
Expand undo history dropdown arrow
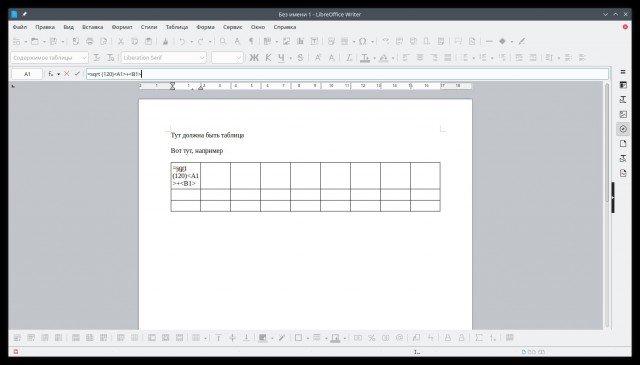coord(191,42)
